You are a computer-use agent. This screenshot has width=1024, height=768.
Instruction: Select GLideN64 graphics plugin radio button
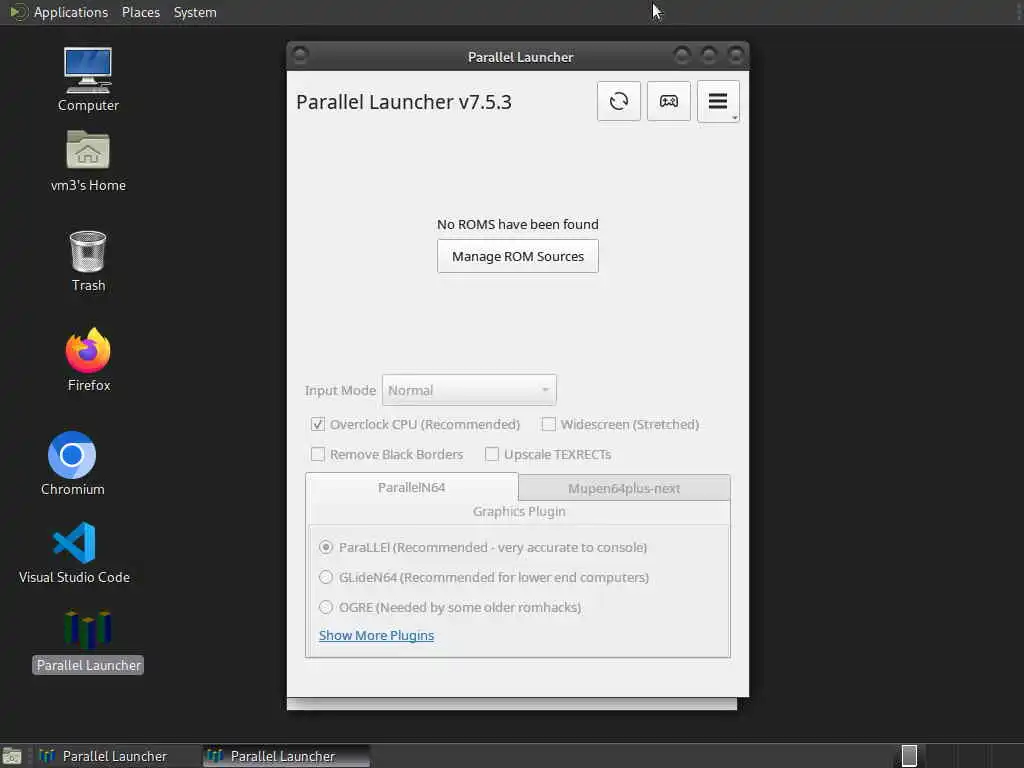coord(326,577)
